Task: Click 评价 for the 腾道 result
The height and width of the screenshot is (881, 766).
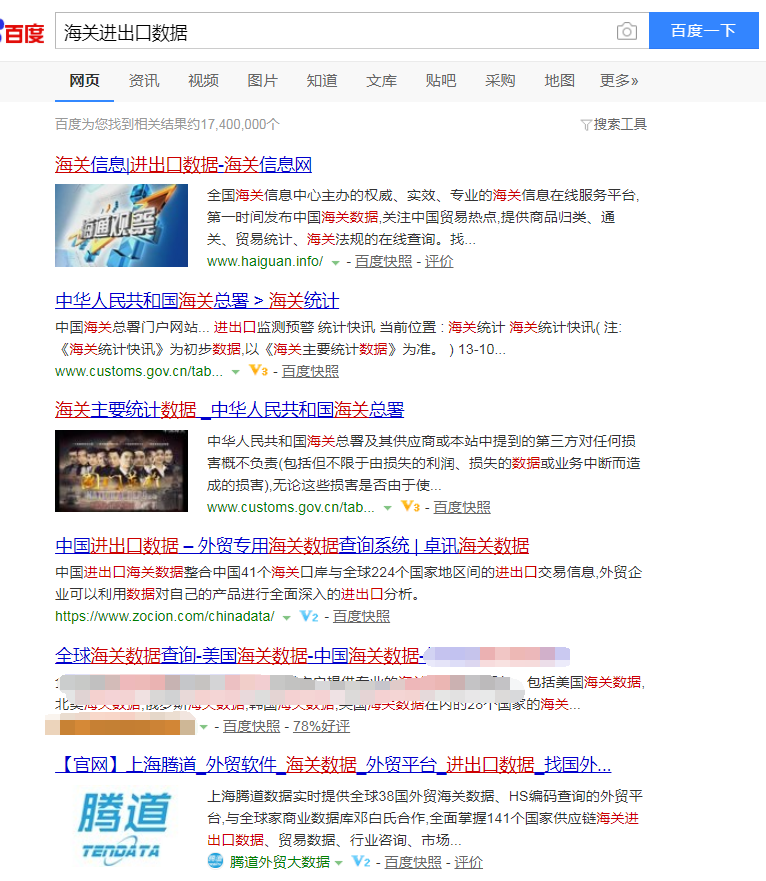Action: pos(468,862)
